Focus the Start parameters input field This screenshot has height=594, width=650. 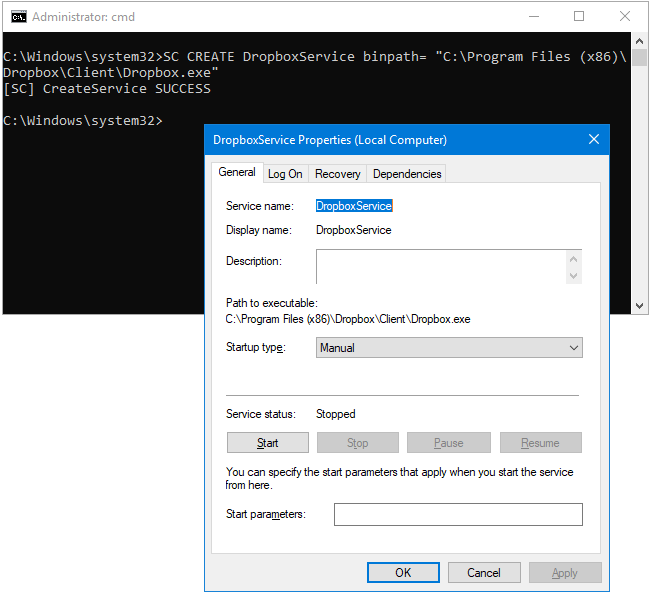[458, 514]
